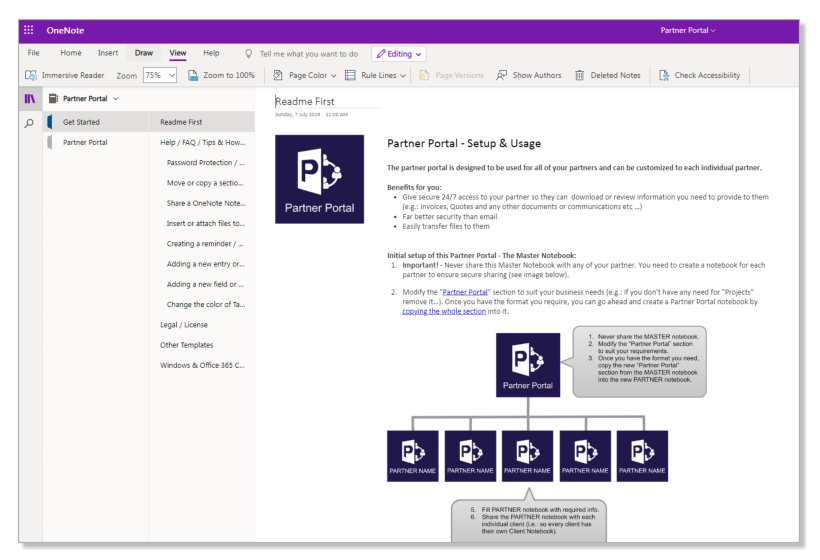Open the Help tab
Screen dimensions: 820x560
(x=211, y=53)
